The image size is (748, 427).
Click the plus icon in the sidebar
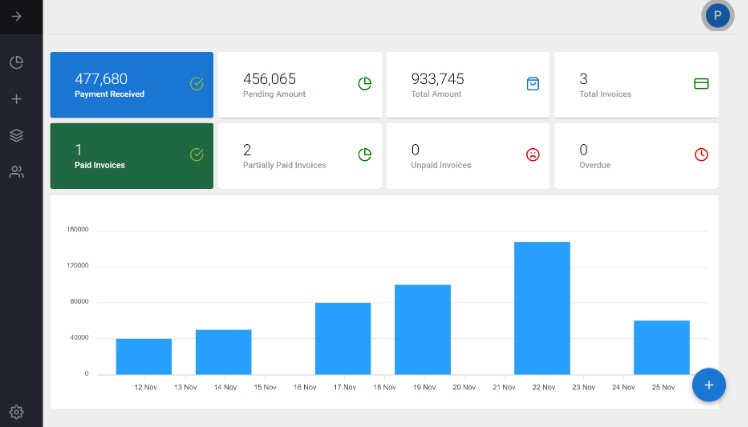click(x=16, y=99)
